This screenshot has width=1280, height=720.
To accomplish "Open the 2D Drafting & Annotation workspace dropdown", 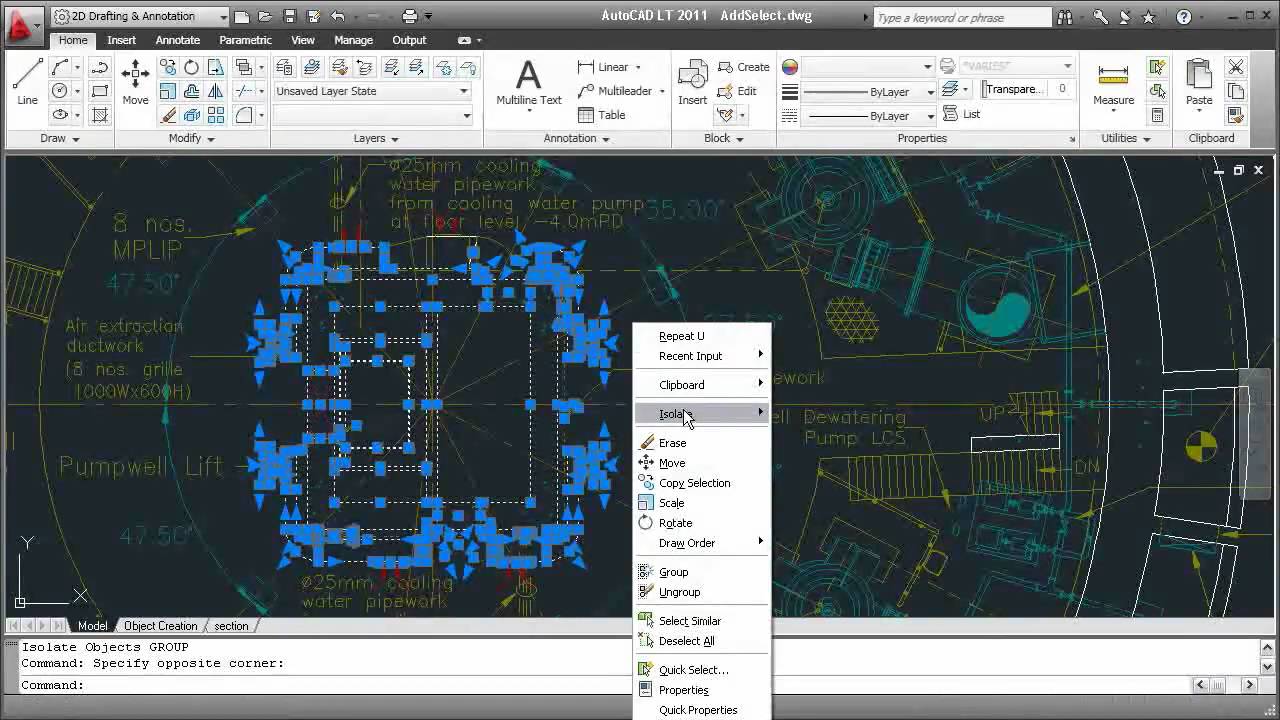I will coord(140,16).
